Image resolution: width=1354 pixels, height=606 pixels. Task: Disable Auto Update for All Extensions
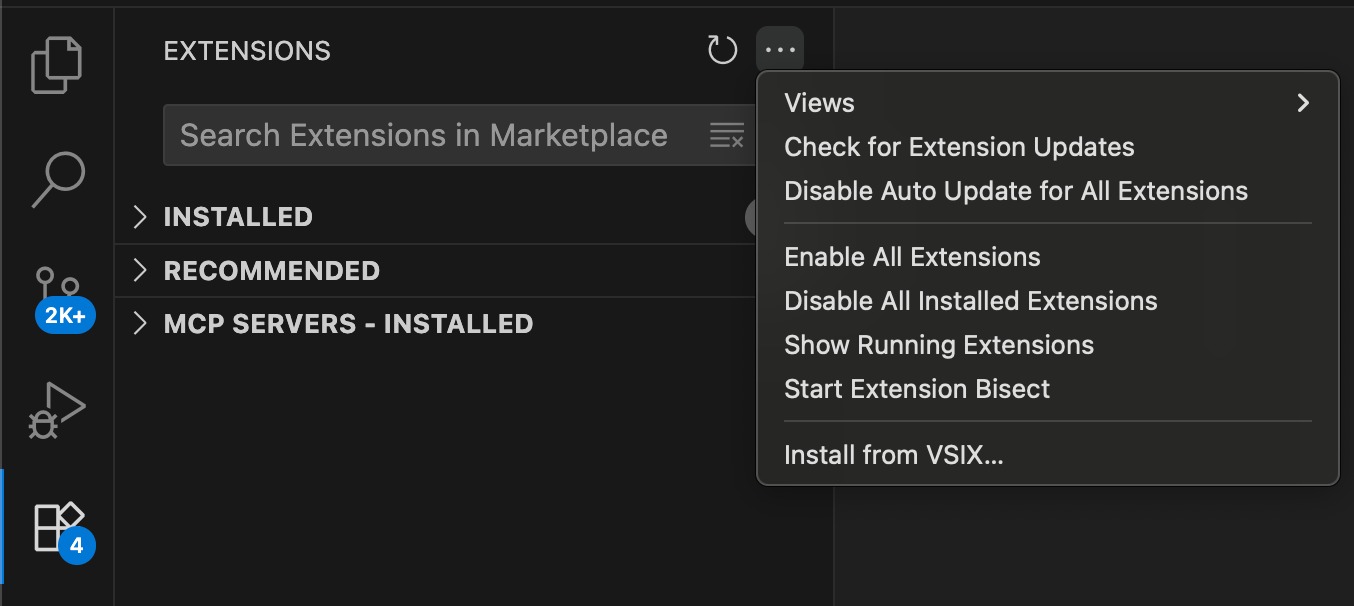pyautogui.click(x=1016, y=191)
